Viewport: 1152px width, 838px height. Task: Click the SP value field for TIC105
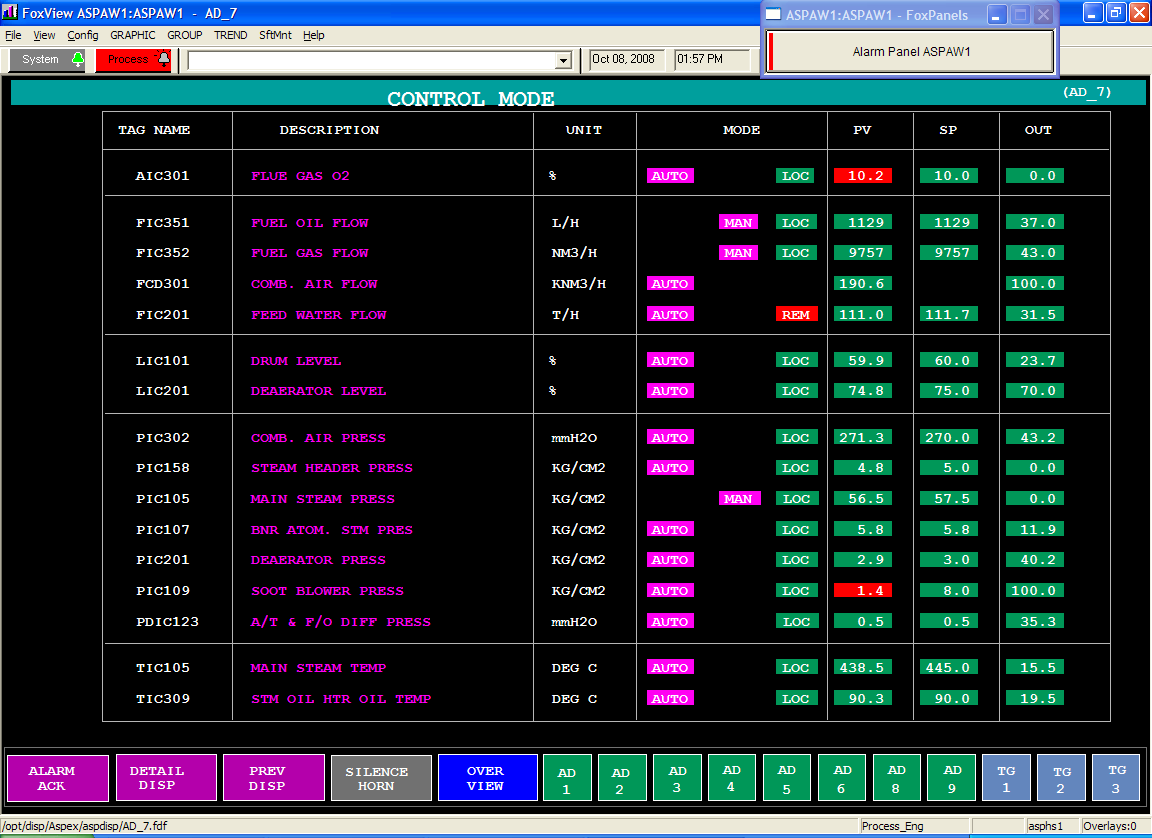pyautogui.click(x=948, y=668)
